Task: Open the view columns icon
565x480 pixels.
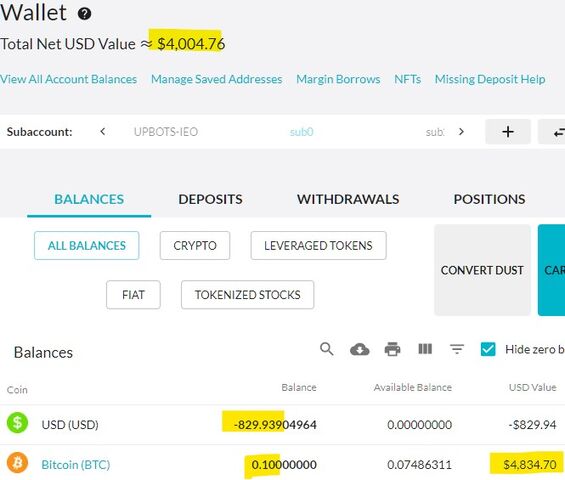Action: click(x=425, y=349)
